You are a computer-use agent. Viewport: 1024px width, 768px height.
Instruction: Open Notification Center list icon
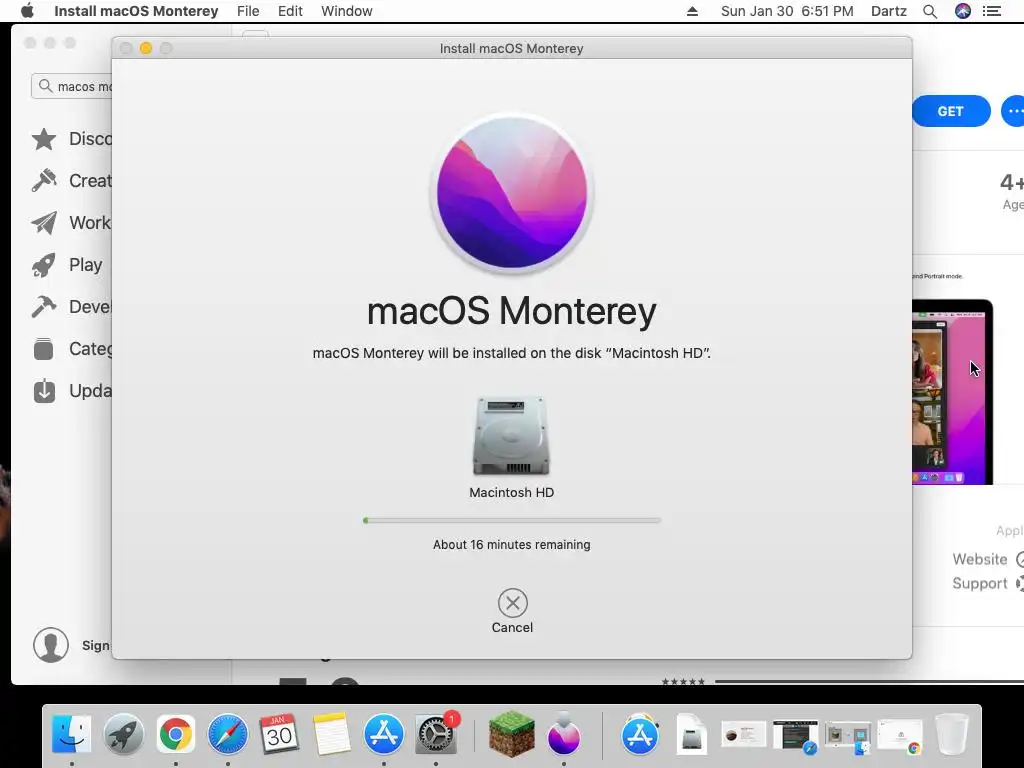tap(992, 11)
